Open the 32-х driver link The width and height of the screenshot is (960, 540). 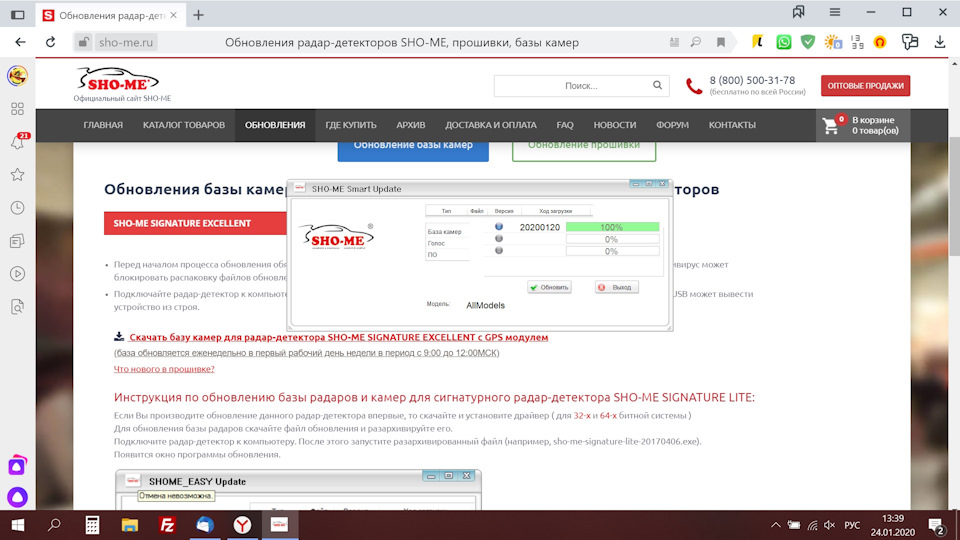(582, 415)
